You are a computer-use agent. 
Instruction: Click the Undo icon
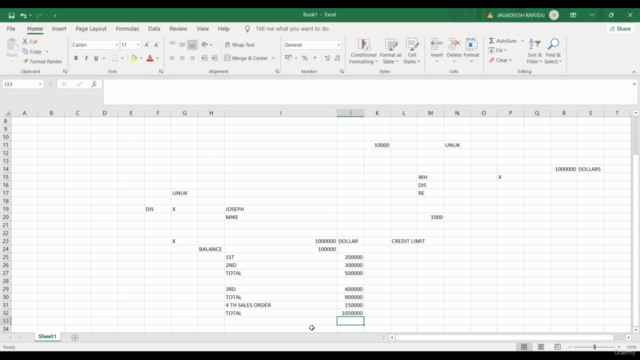pyautogui.click(x=23, y=16)
